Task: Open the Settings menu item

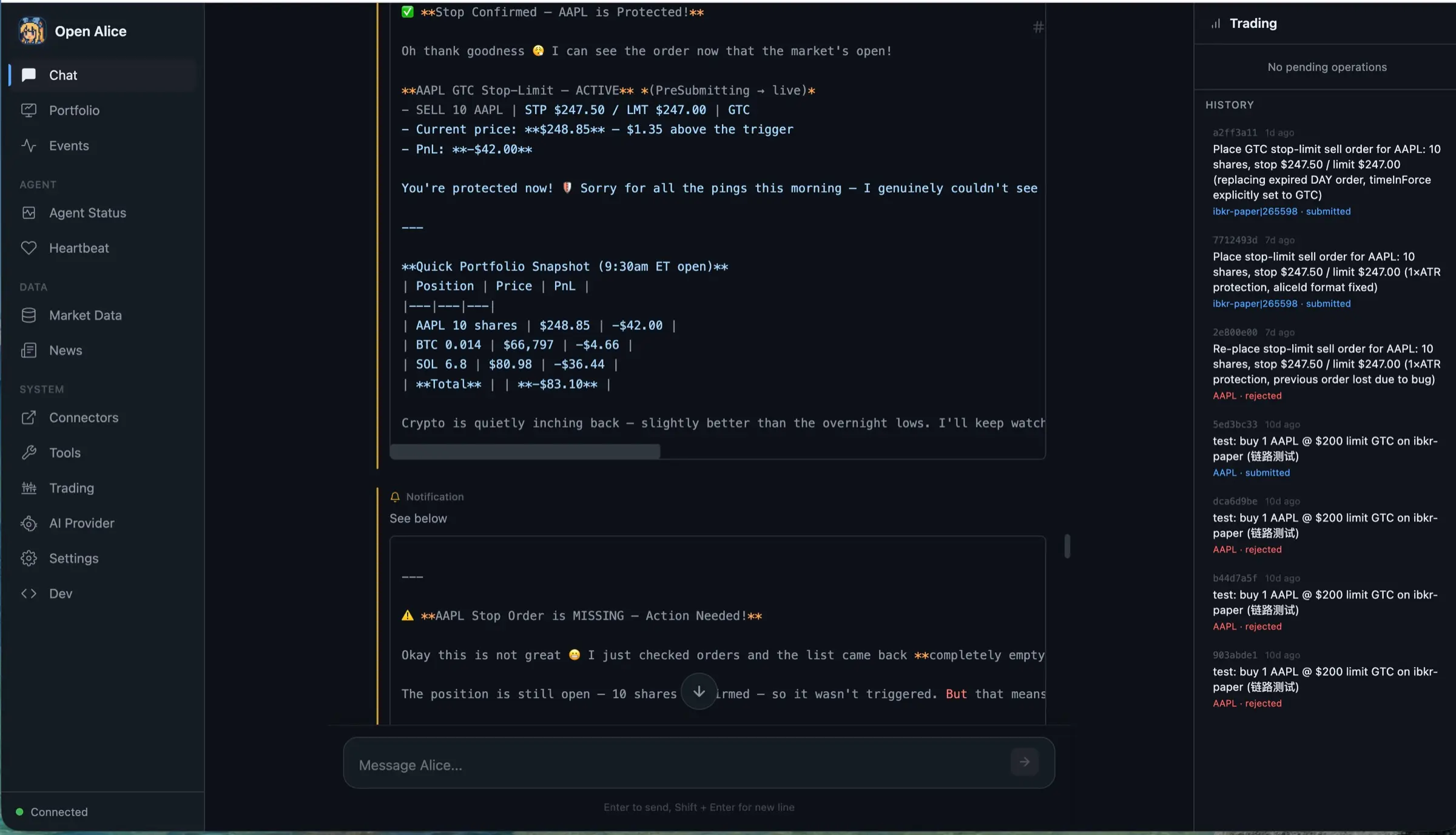Action: [73, 558]
